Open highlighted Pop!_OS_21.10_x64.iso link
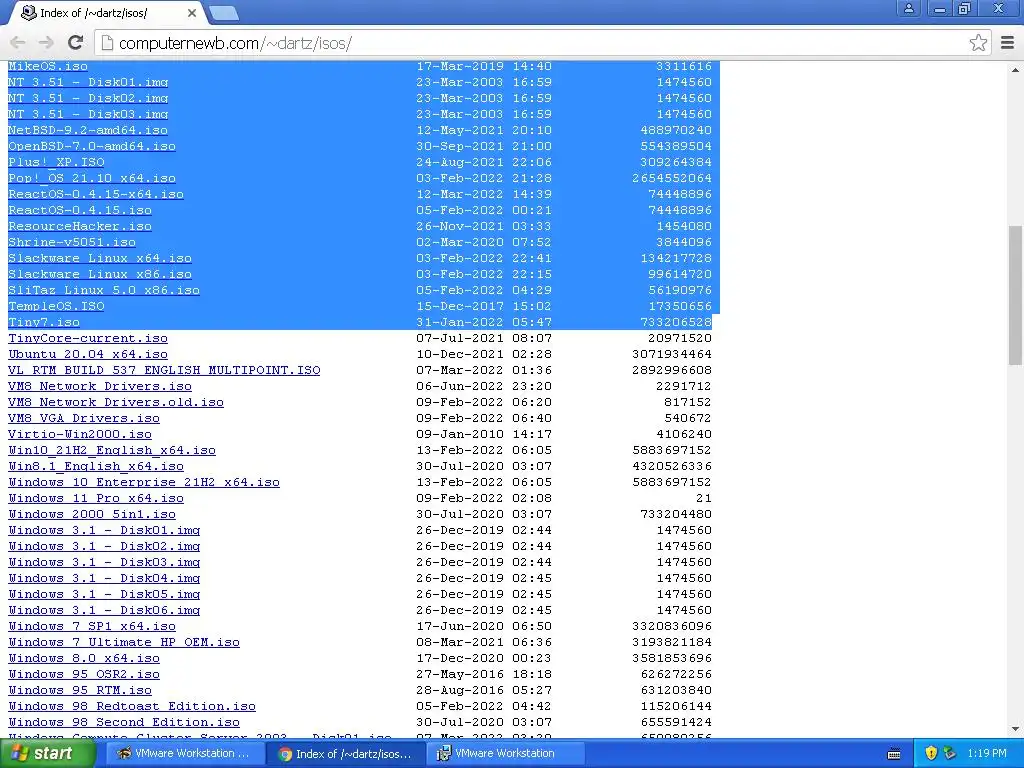This screenshot has width=1024, height=768. click(92, 178)
